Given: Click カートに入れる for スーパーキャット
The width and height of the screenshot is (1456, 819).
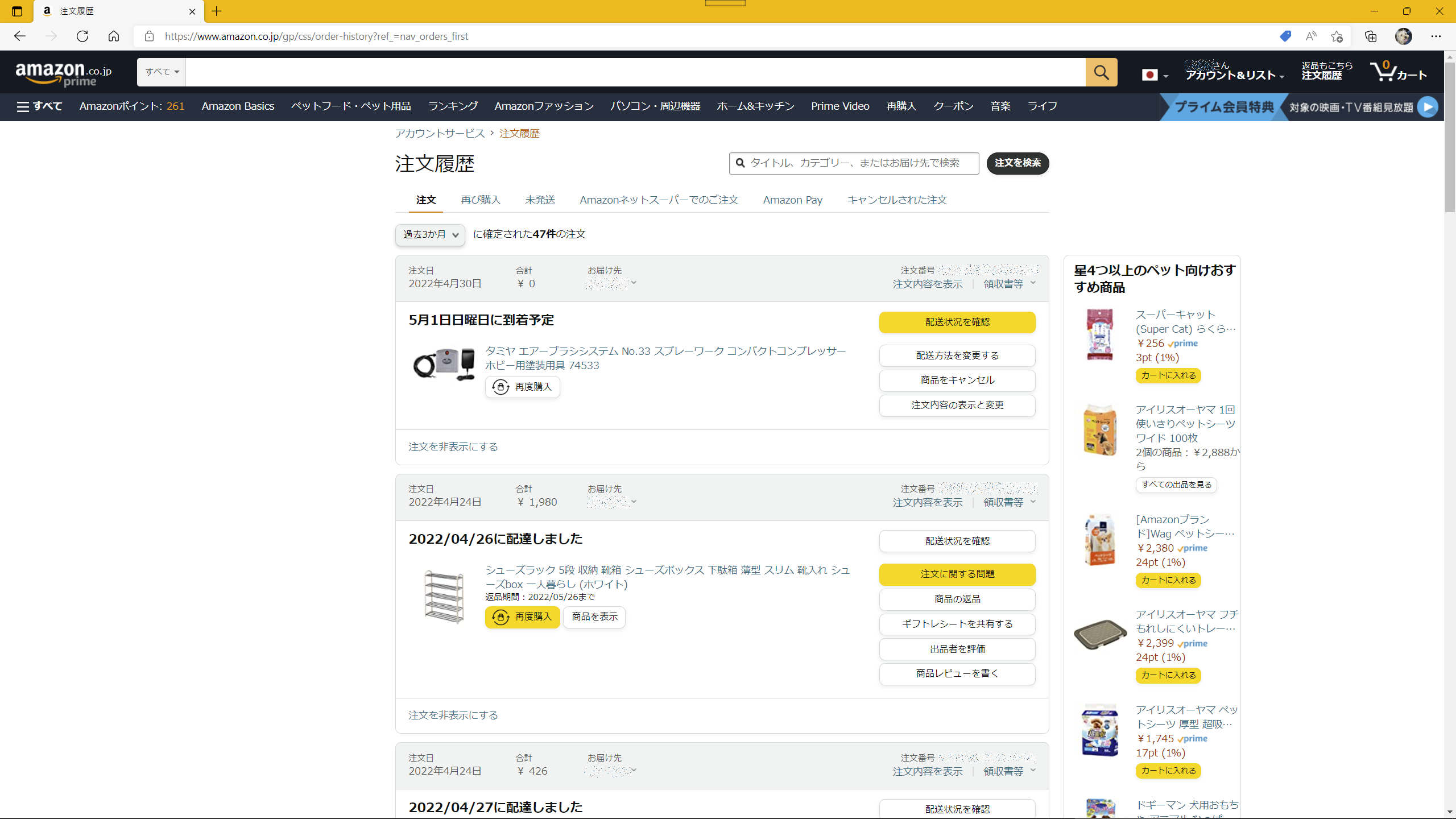Looking at the screenshot, I should 1168,376.
